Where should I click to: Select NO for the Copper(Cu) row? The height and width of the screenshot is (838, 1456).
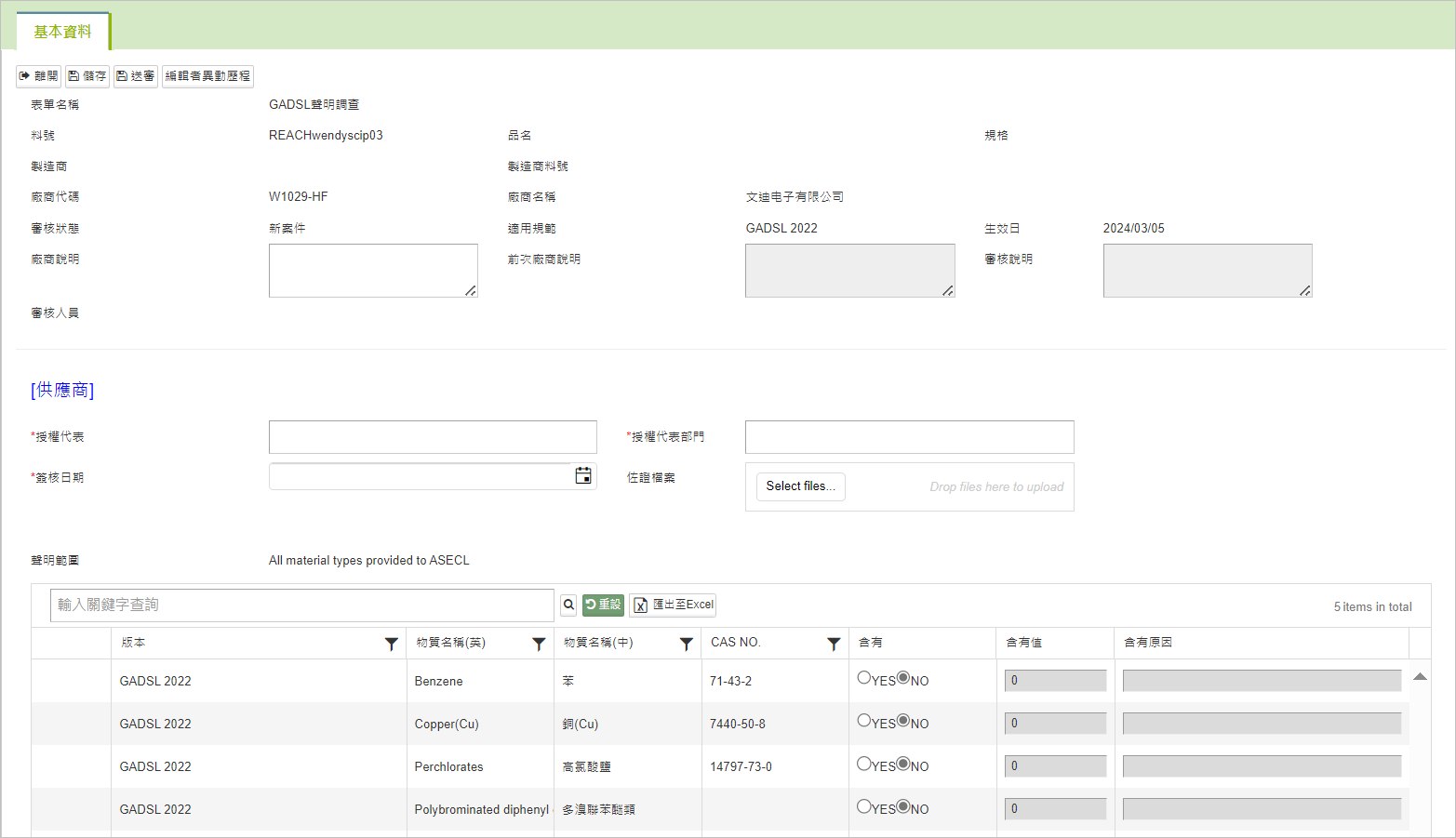pyautogui.click(x=903, y=721)
